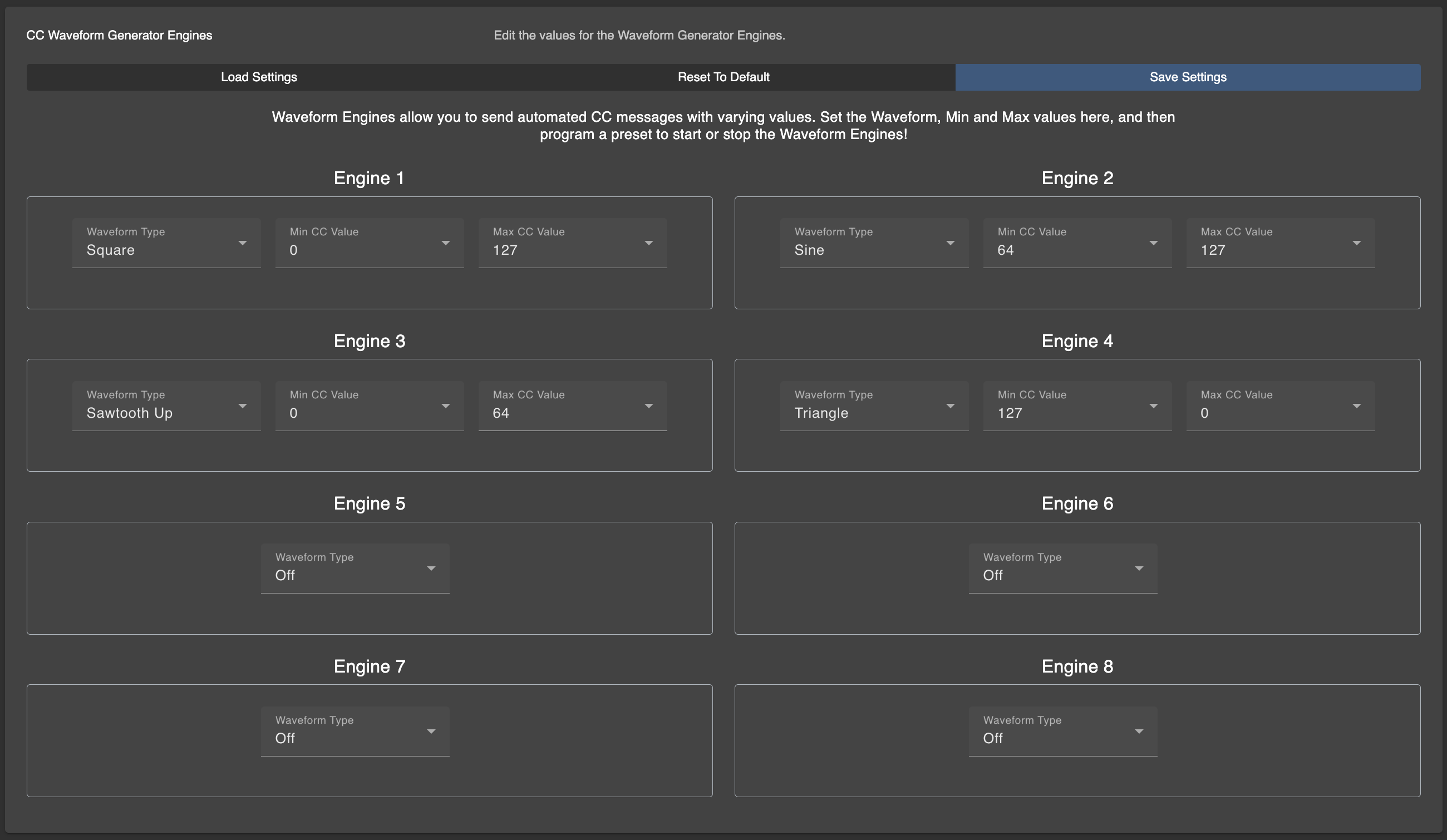Image resolution: width=1447 pixels, height=840 pixels.
Task: Open the Engine 2 Sine waveform dropdown
Action: point(874,243)
